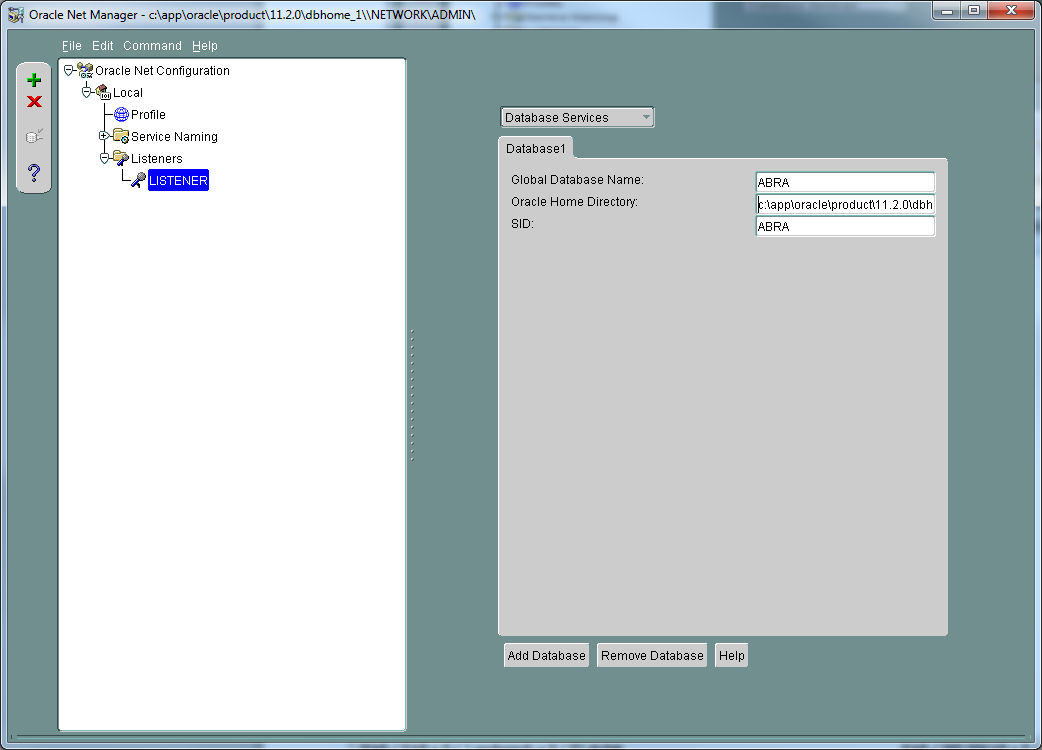Focus the Oracle Home Directory field
The image size is (1042, 750).
pyautogui.click(x=845, y=204)
